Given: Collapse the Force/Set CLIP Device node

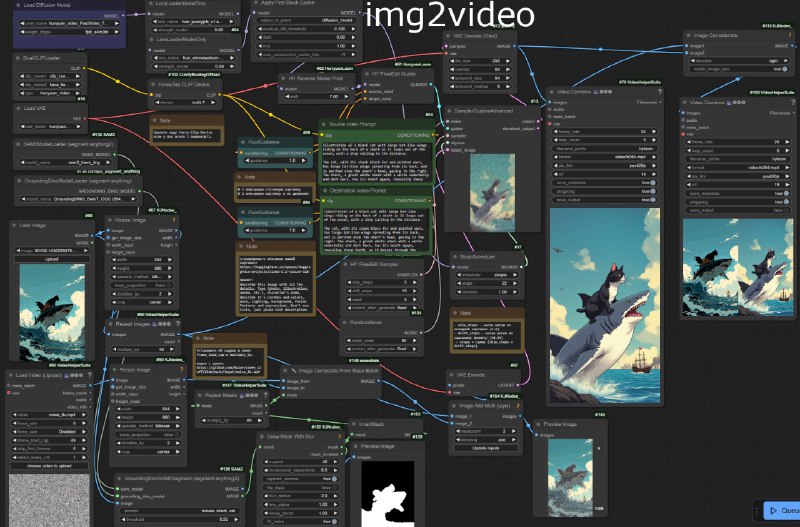Looking at the screenshot, I should [x=153, y=85].
